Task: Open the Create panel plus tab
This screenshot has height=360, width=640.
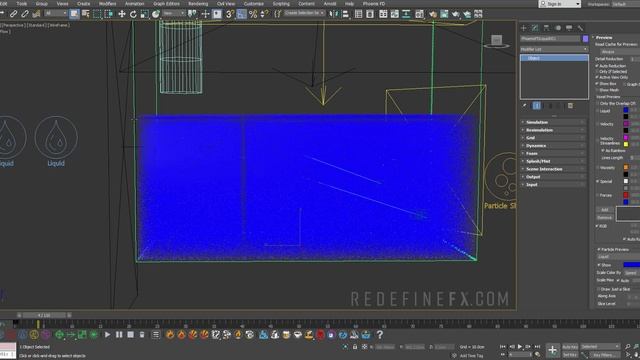Action: [523, 28]
